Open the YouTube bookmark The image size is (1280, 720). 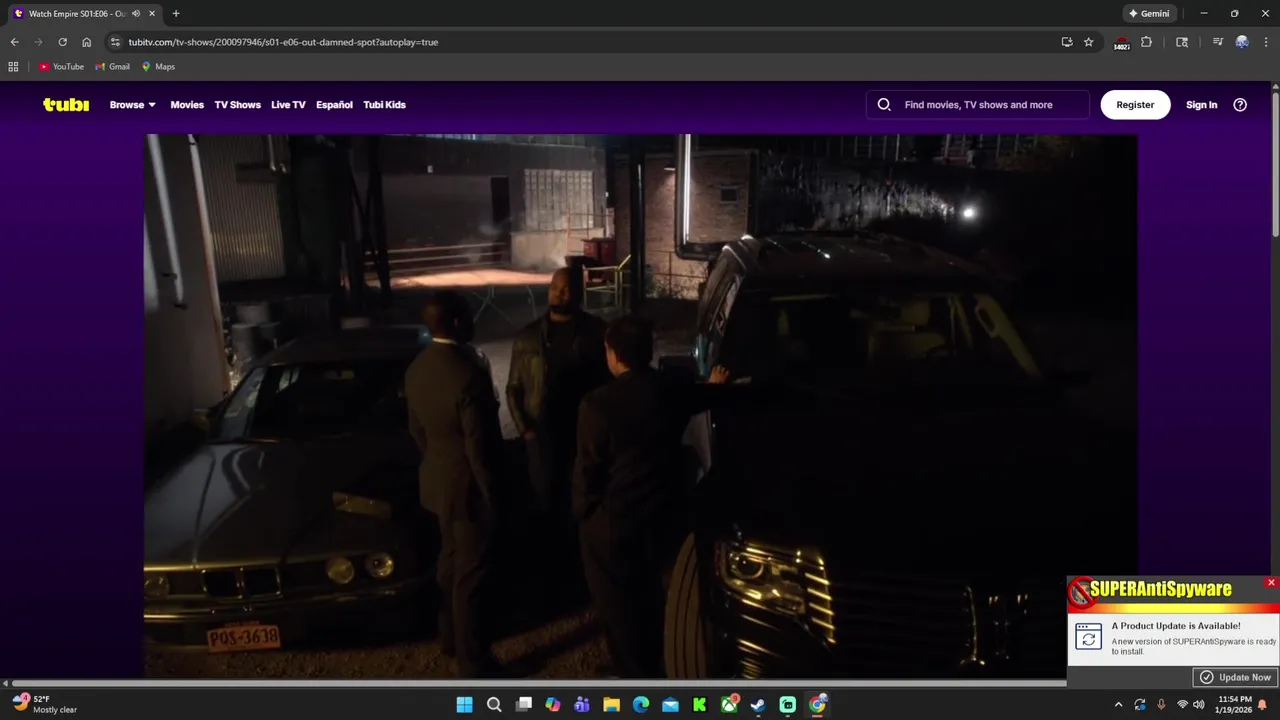point(61,66)
